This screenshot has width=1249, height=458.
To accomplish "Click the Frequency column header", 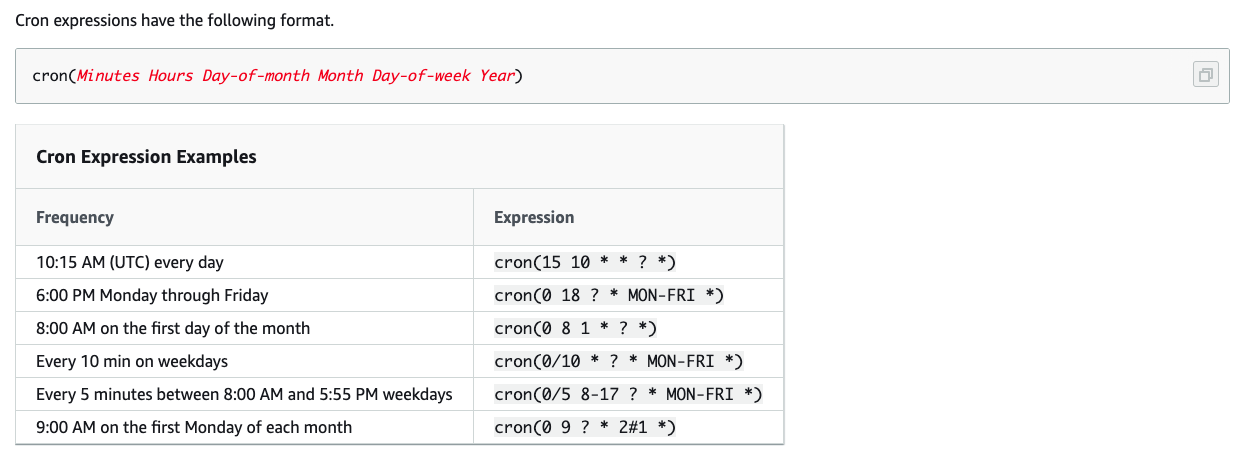I will [75, 217].
